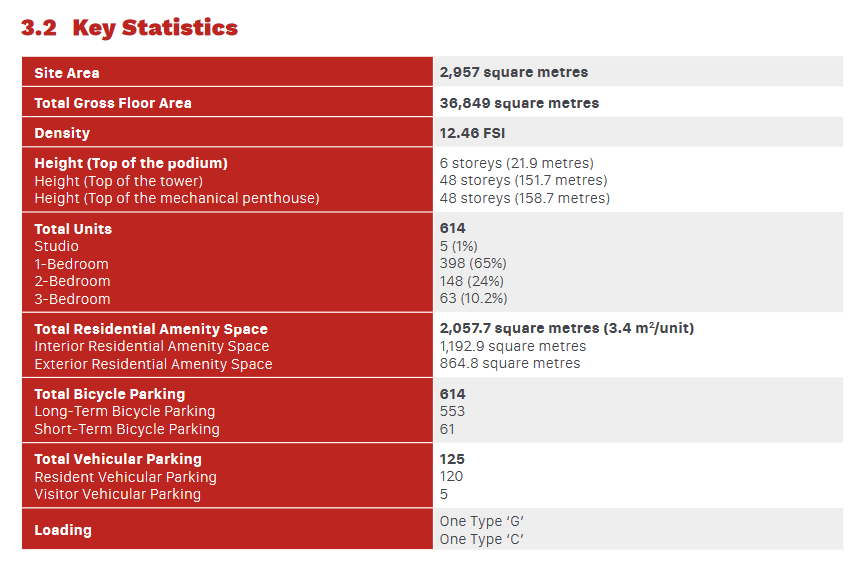
Task: Click the '2,957 square metres' value
Action: (514, 72)
